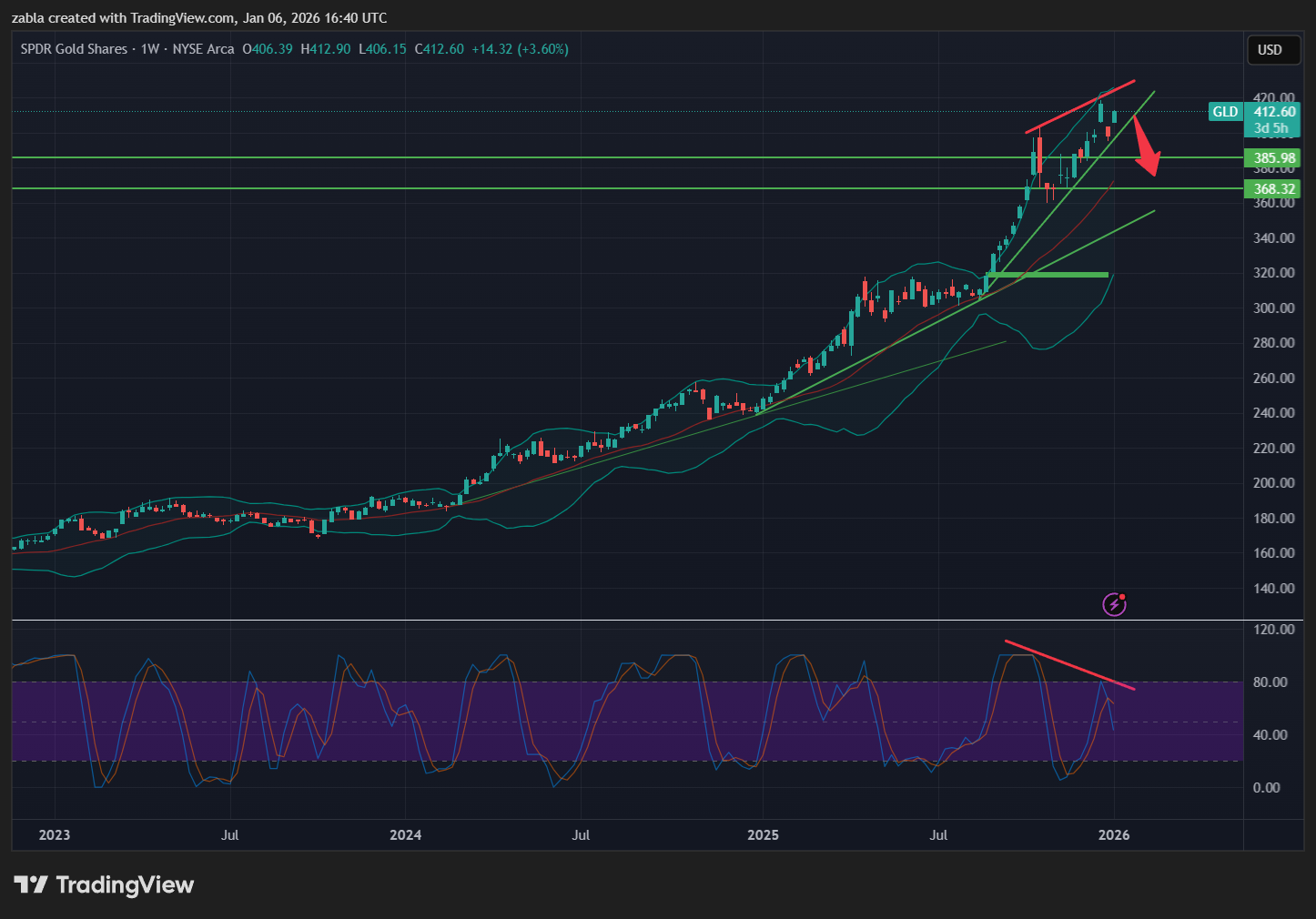This screenshot has width=1316, height=919.
Task: Open the USD currency selector
Action: pos(1270,50)
